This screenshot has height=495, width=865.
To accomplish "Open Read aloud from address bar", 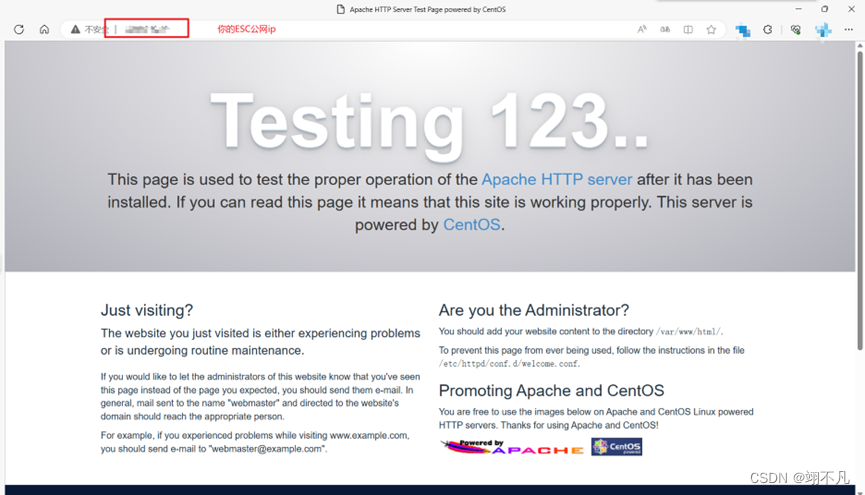I will pos(642,29).
